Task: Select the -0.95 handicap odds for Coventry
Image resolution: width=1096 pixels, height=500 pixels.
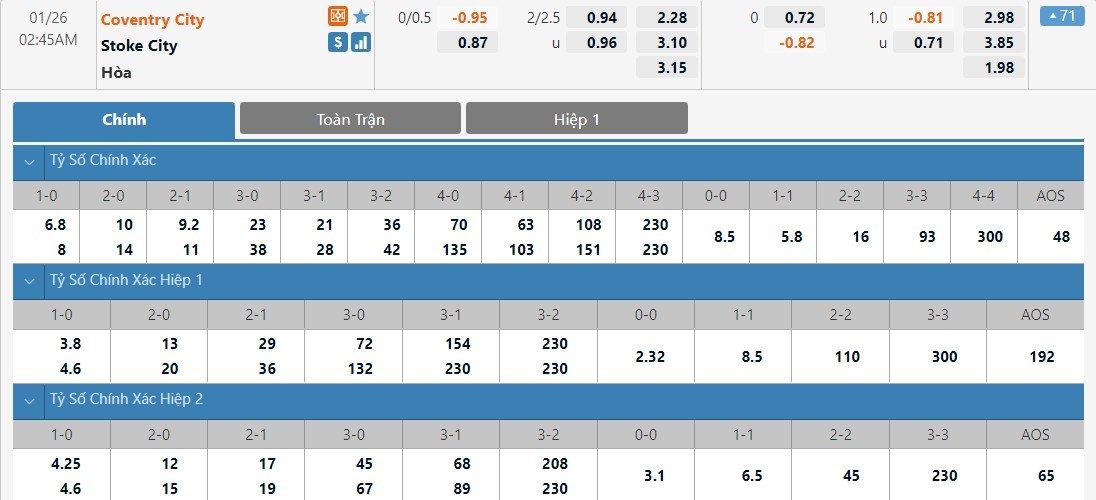Action: (469, 18)
